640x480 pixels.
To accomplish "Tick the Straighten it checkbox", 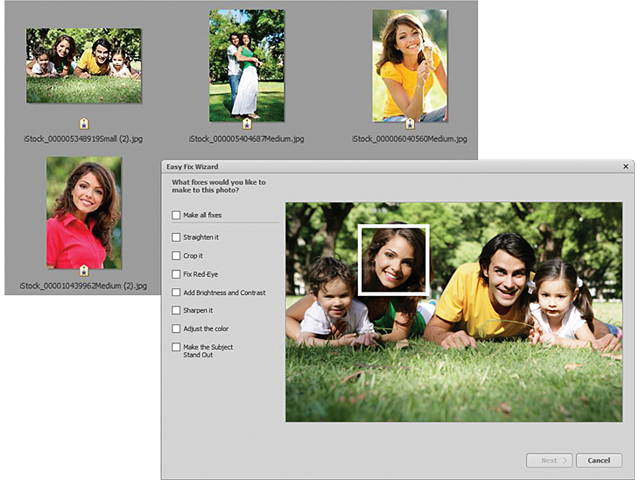I will tap(176, 237).
